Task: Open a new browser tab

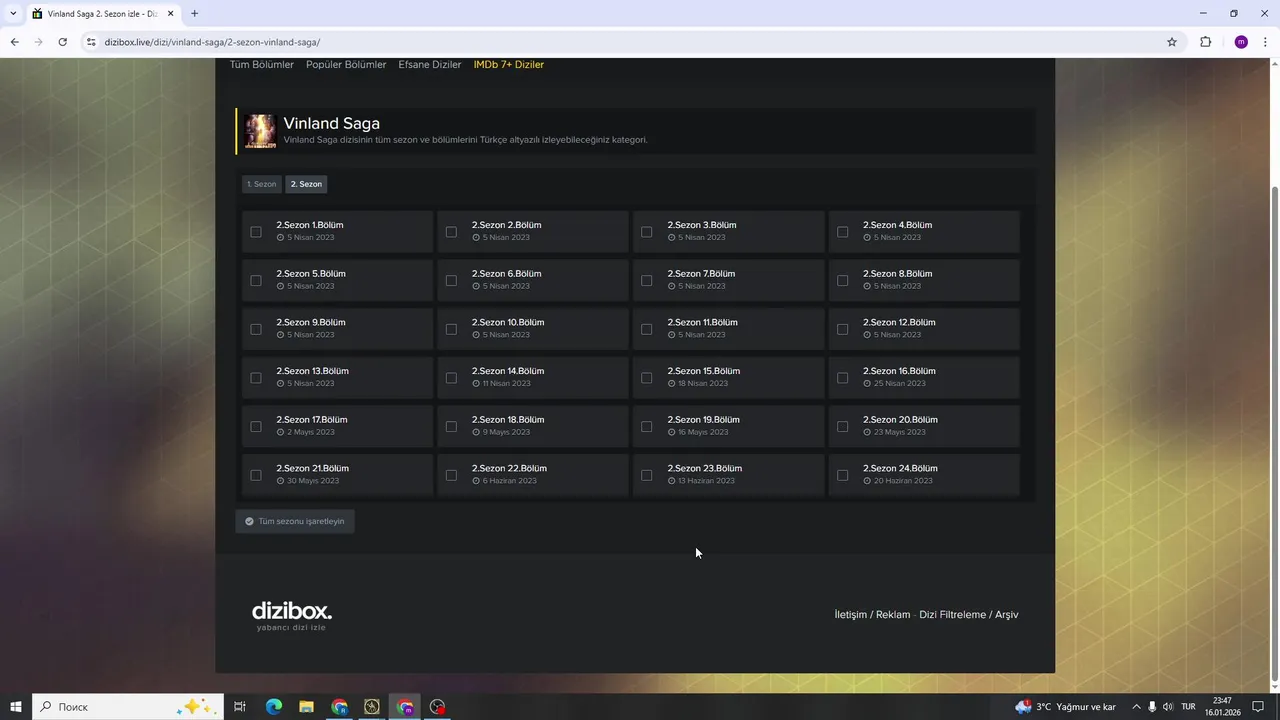Action: 194,14
